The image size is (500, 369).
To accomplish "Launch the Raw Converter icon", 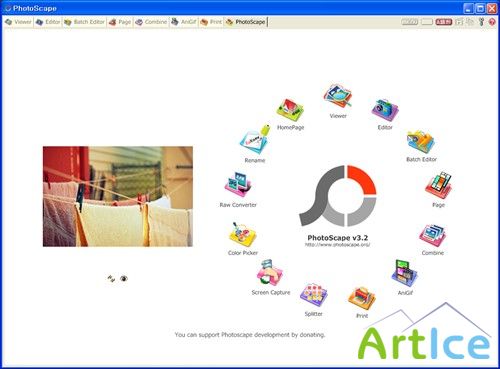I will pos(238,185).
